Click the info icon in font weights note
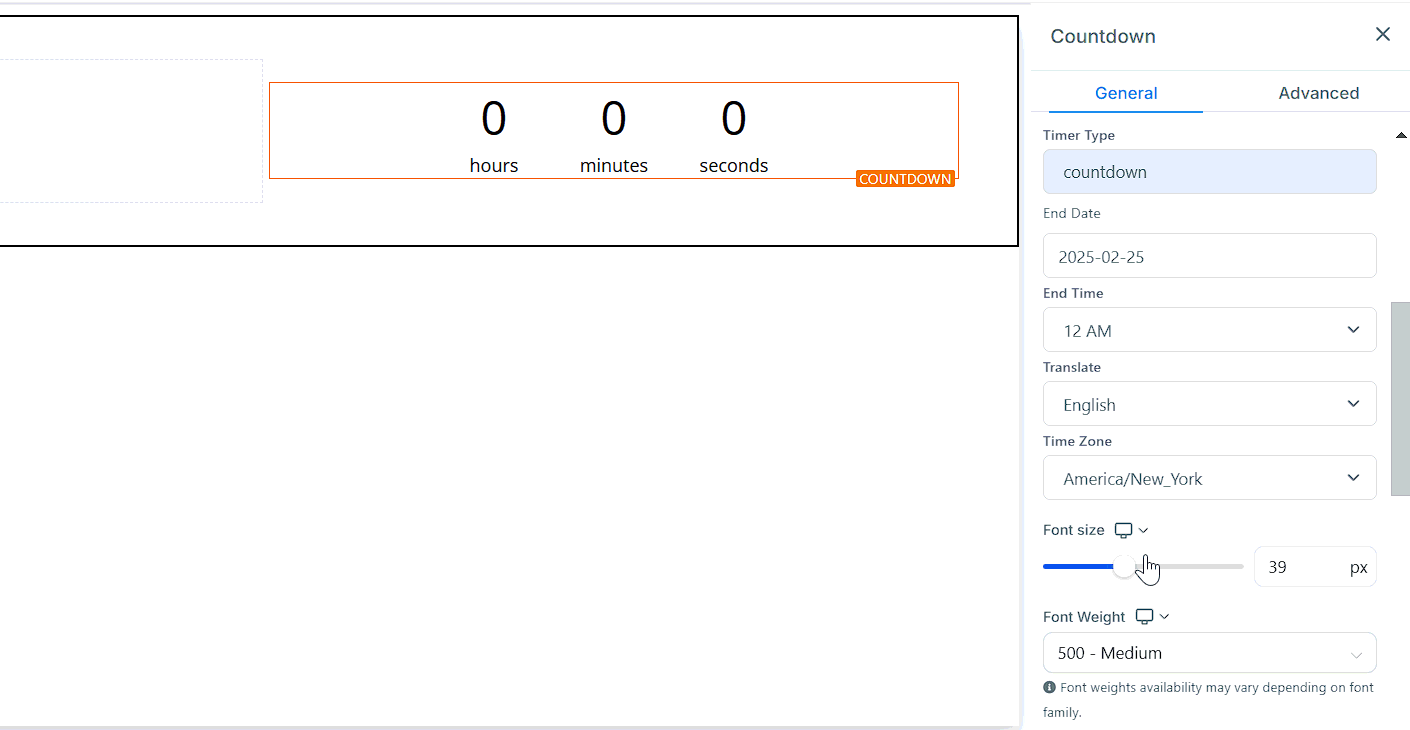Image resolution: width=1410 pixels, height=730 pixels. 1049,688
